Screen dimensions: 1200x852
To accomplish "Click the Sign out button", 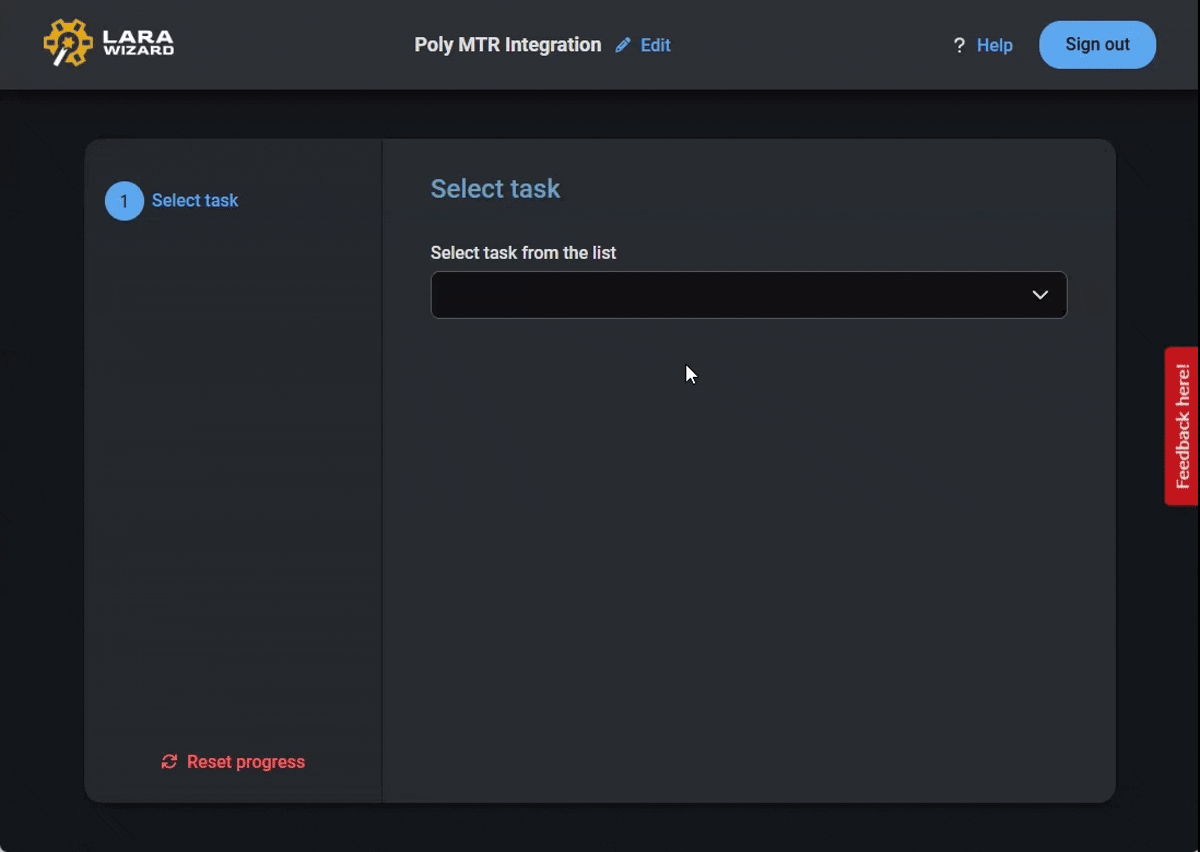I will [x=1097, y=44].
